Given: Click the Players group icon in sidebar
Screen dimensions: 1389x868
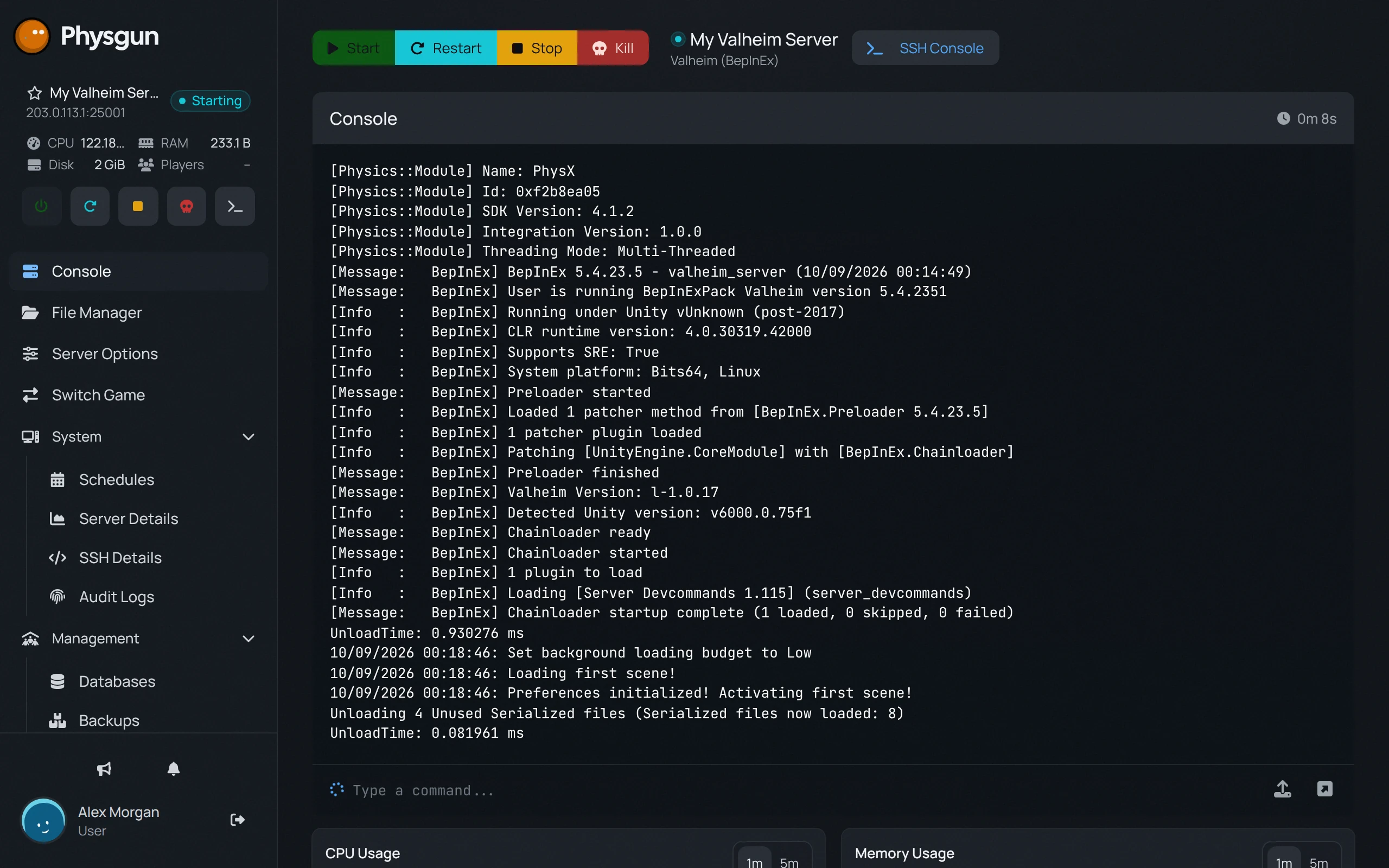Looking at the screenshot, I should pos(146,165).
